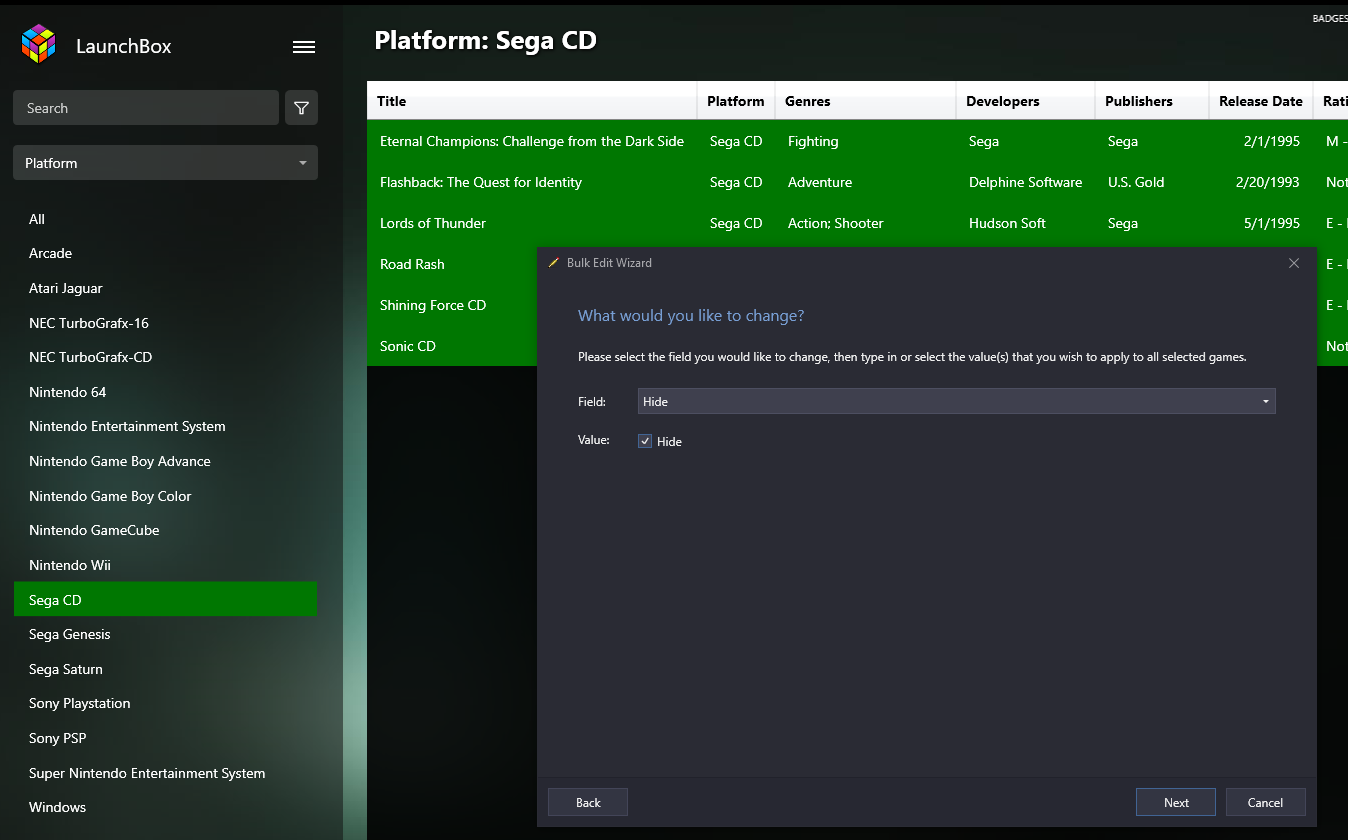Viewport: 1348px width, 840px height.
Task: Click release date 5/1/1995
Action: point(1272,223)
